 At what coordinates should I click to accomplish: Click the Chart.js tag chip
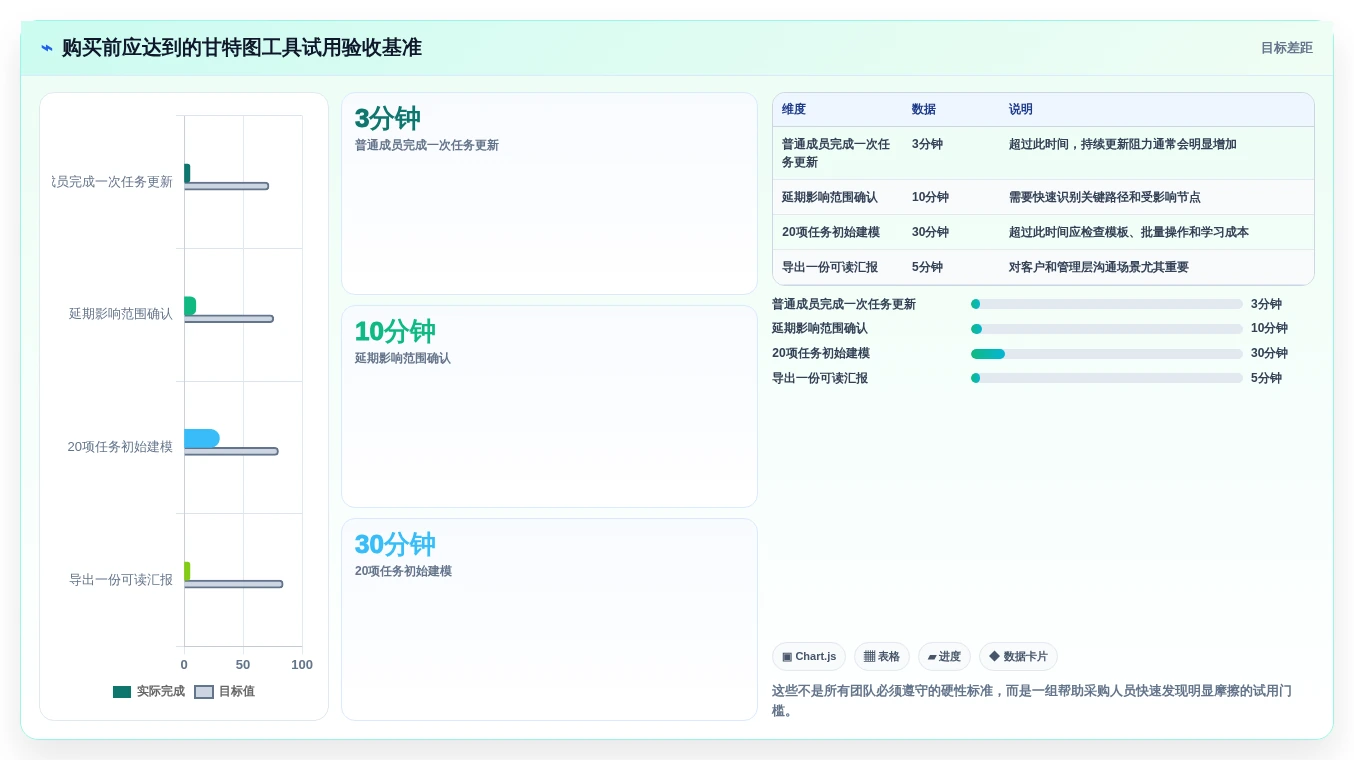click(x=809, y=657)
